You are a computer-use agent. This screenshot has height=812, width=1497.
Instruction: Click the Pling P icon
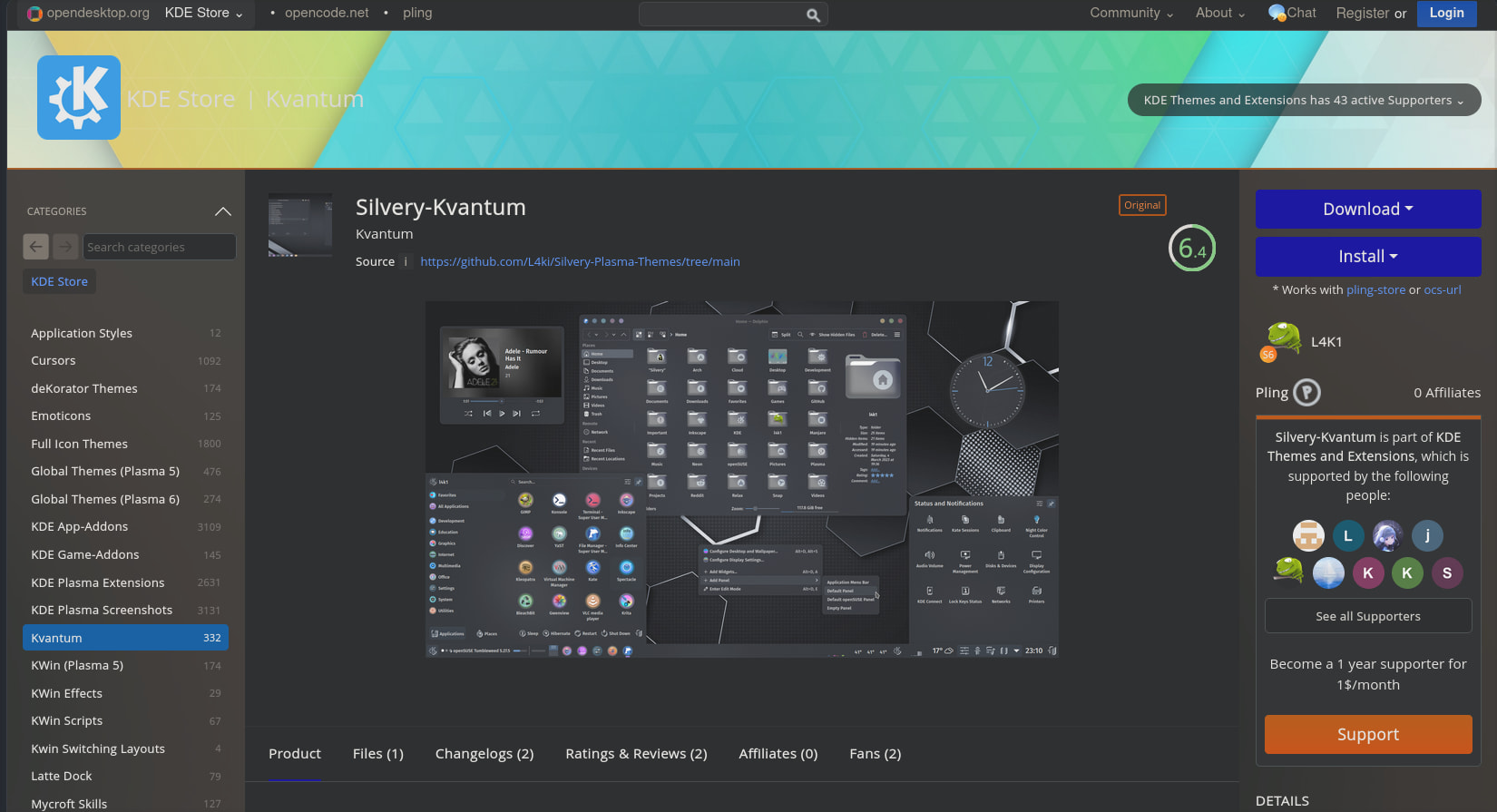(x=1306, y=393)
